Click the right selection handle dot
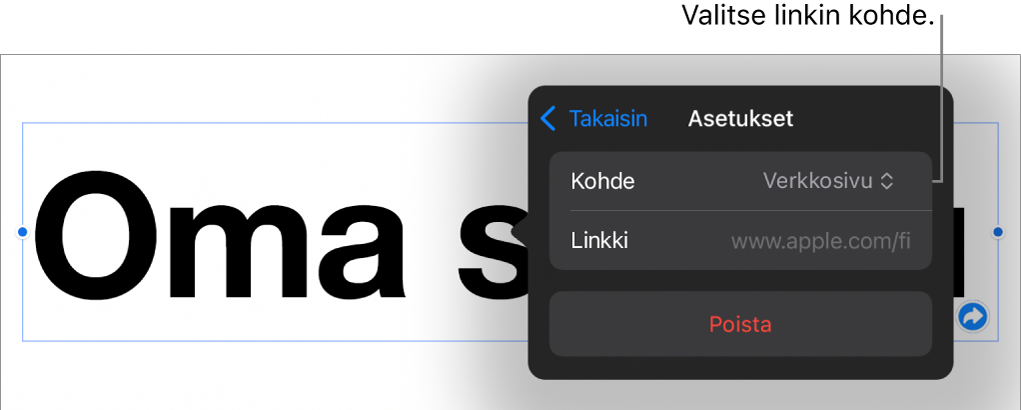Screen dimensions: 1021x410 (997, 232)
